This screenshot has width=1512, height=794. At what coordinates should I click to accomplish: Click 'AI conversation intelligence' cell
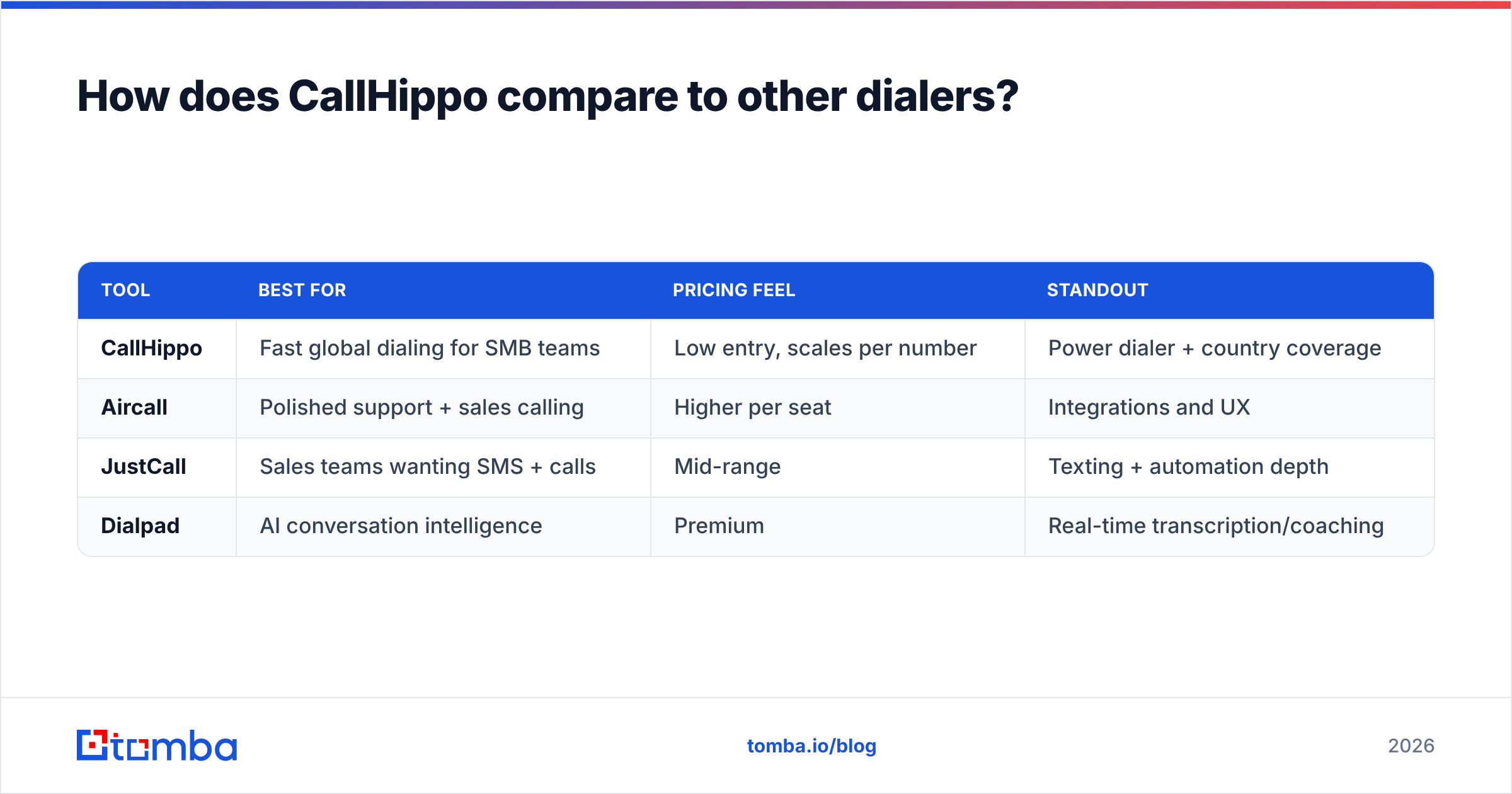coord(444,526)
